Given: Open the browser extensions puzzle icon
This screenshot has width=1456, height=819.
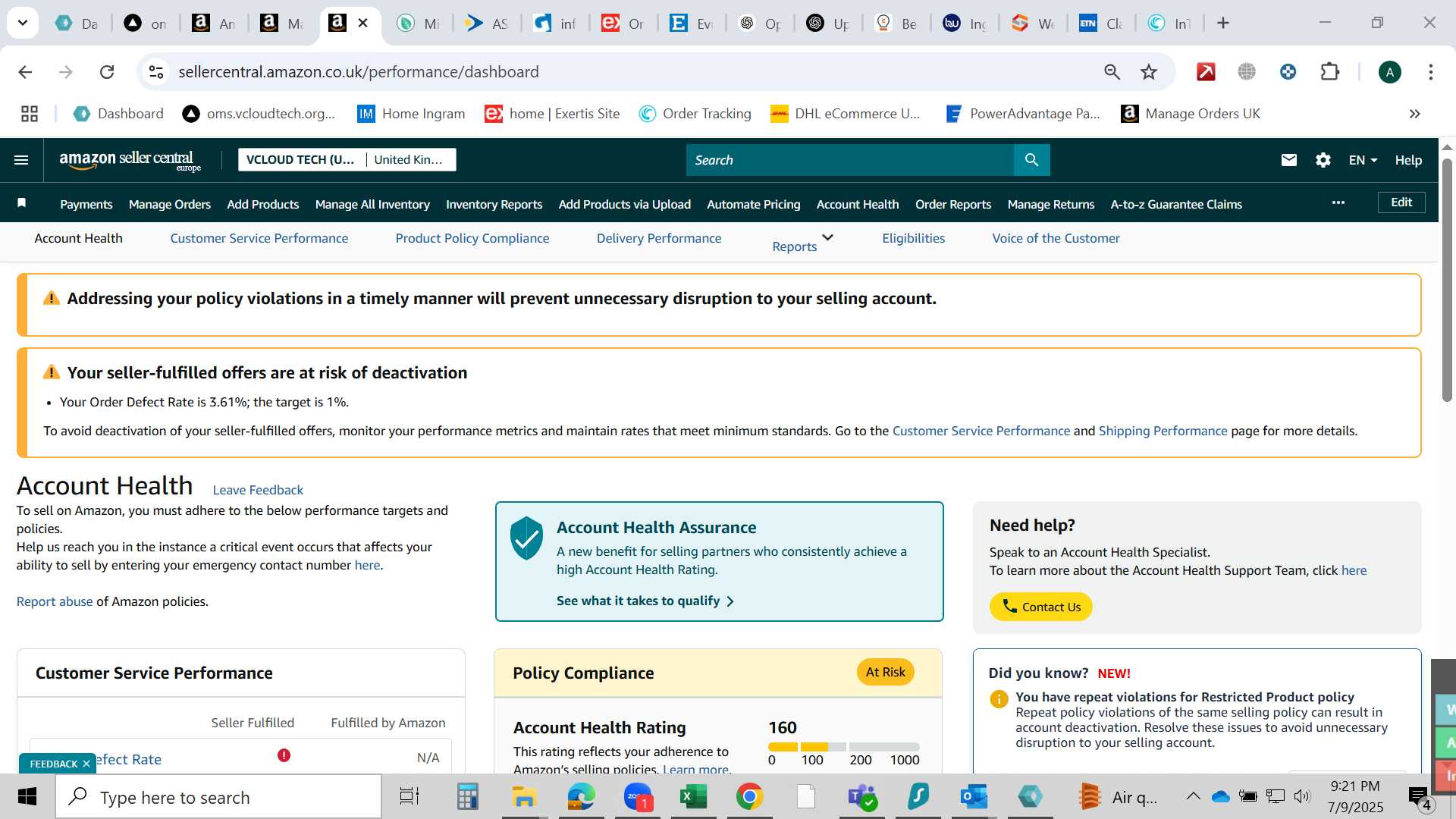Looking at the screenshot, I should (x=1329, y=72).
